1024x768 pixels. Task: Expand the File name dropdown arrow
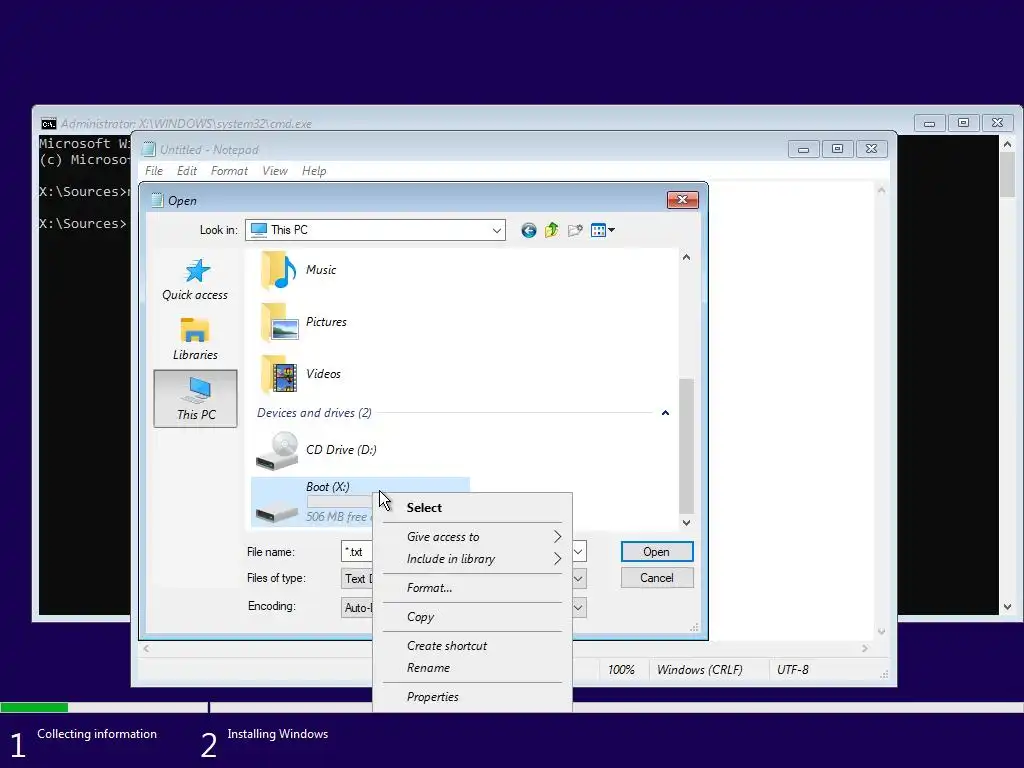579,551
